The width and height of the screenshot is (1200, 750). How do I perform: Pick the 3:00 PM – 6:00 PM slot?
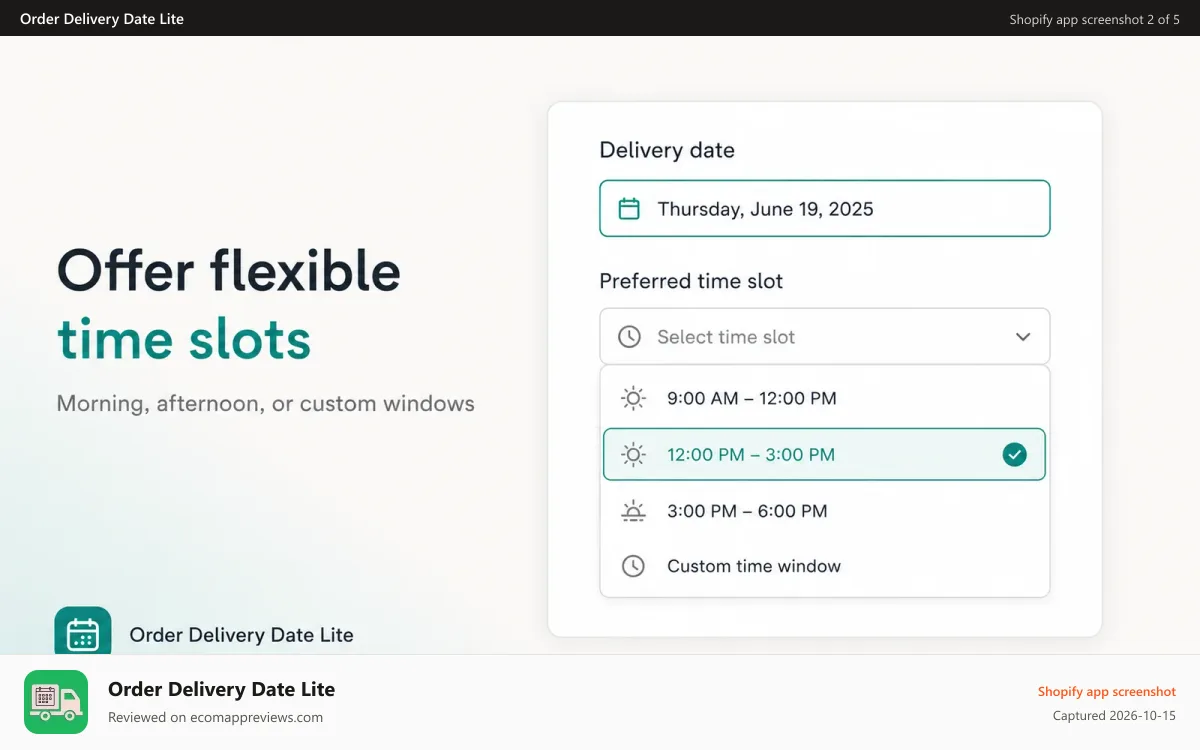825,511
